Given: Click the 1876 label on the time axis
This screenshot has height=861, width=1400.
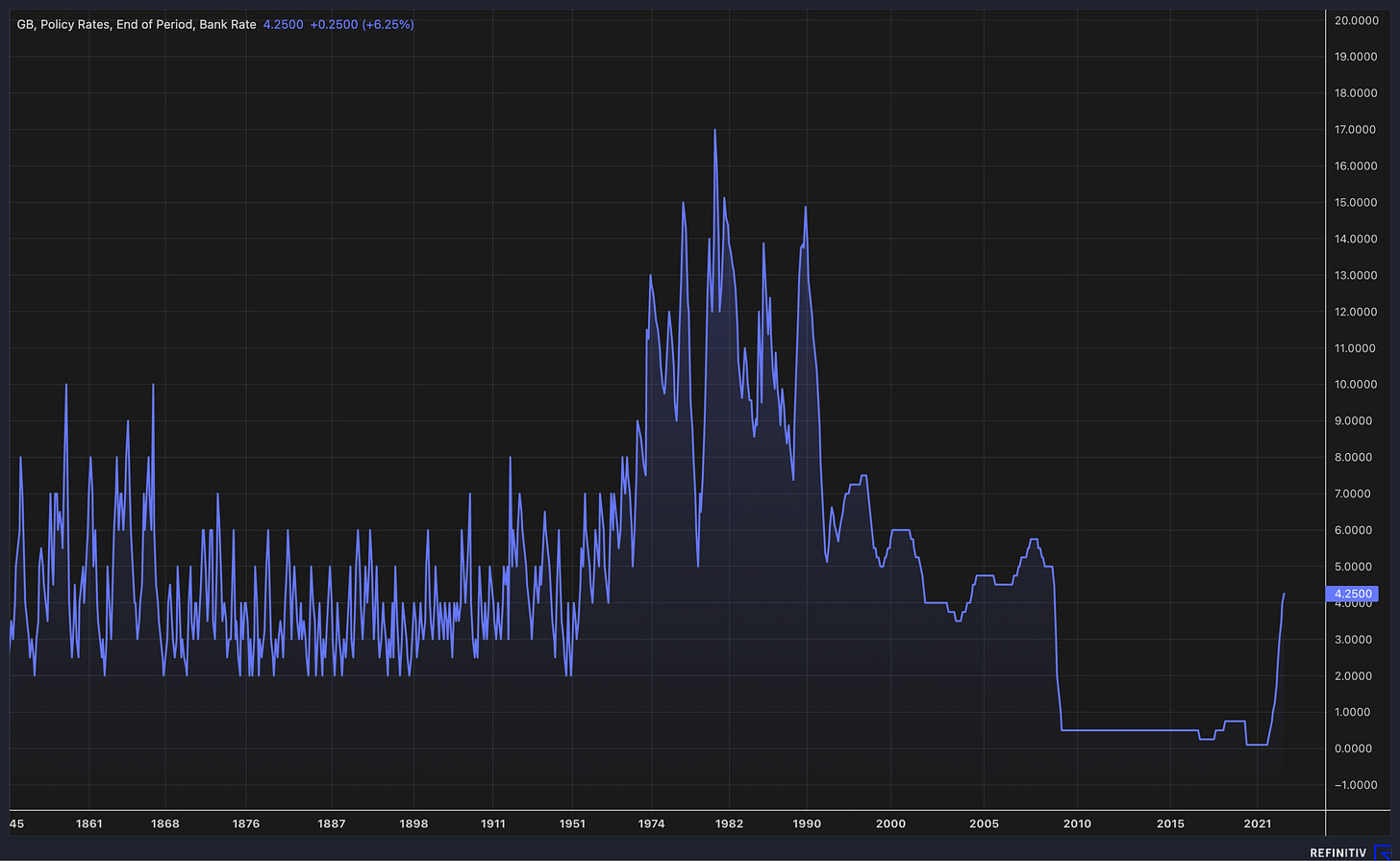Looking at the screenshot, I should (247, 824).
